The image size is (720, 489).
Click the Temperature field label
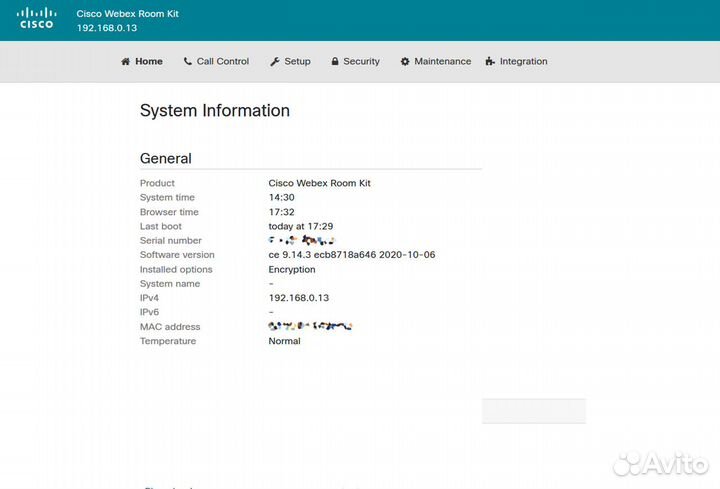(x=168, y=341)
